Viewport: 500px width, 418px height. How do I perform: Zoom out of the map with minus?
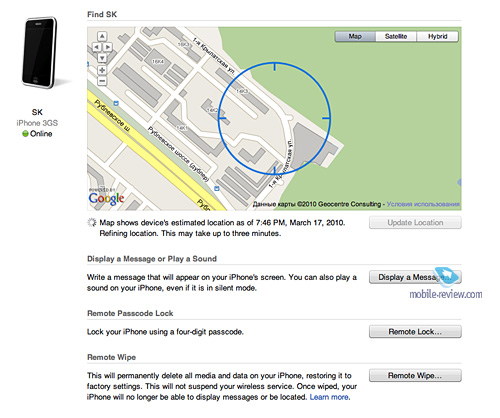point(102,81)
